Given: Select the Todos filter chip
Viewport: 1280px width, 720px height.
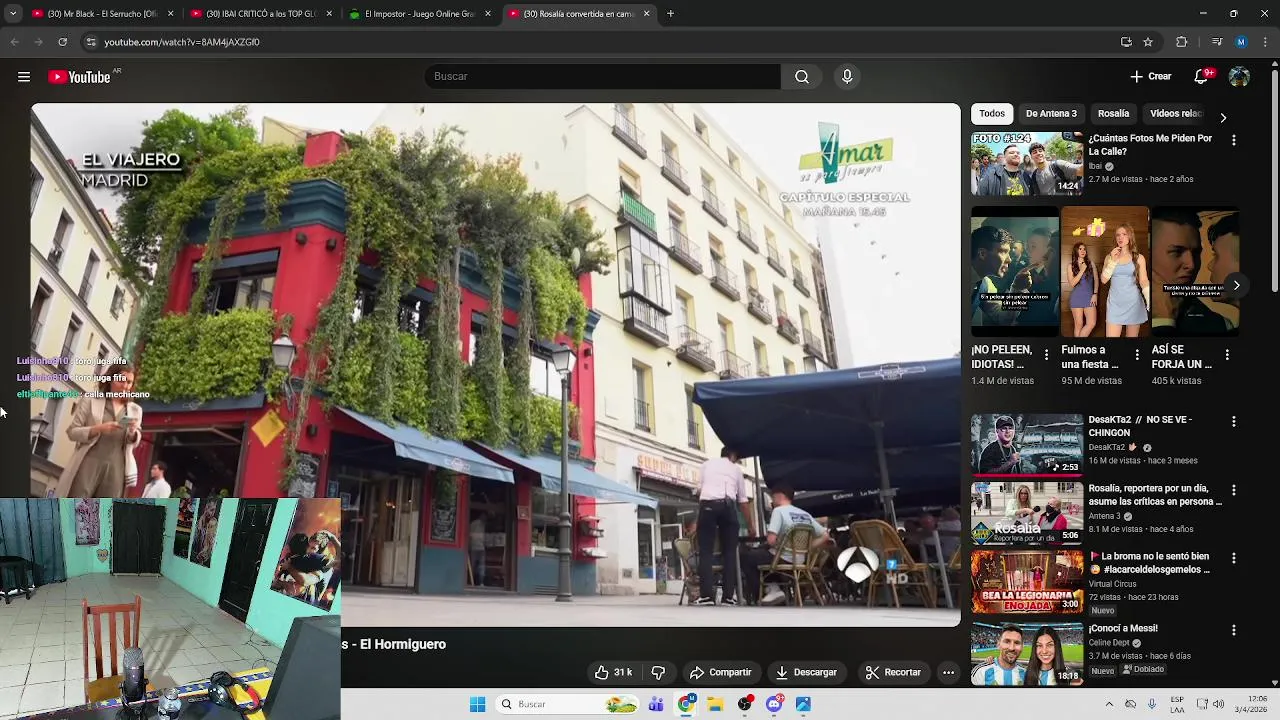Looking at the screenshot, I should coord(992,114).
